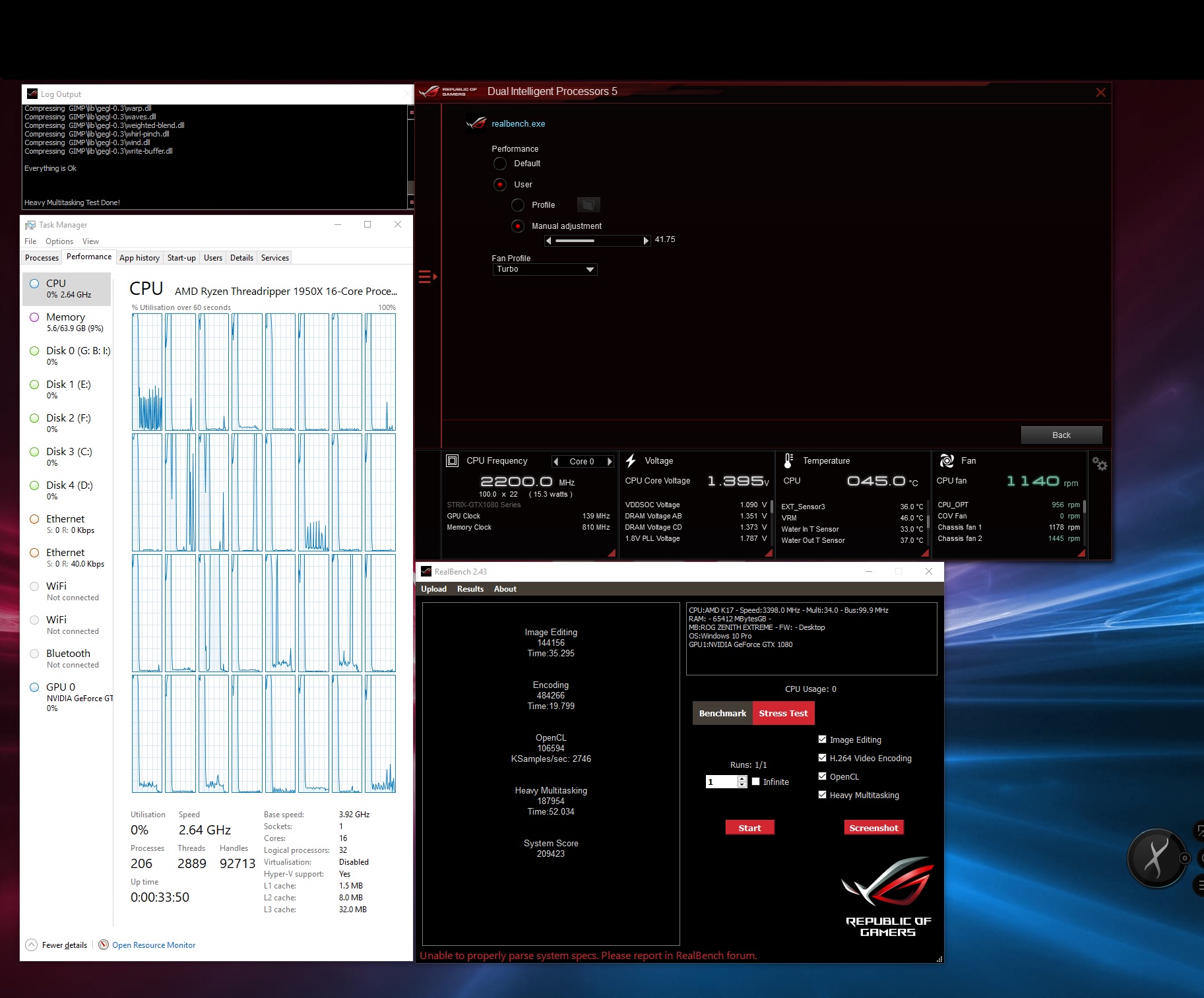This screenshot has height=998, width=1204.
Task: Click the Task Manager title bar icon
Action: (x=30, y=225)
